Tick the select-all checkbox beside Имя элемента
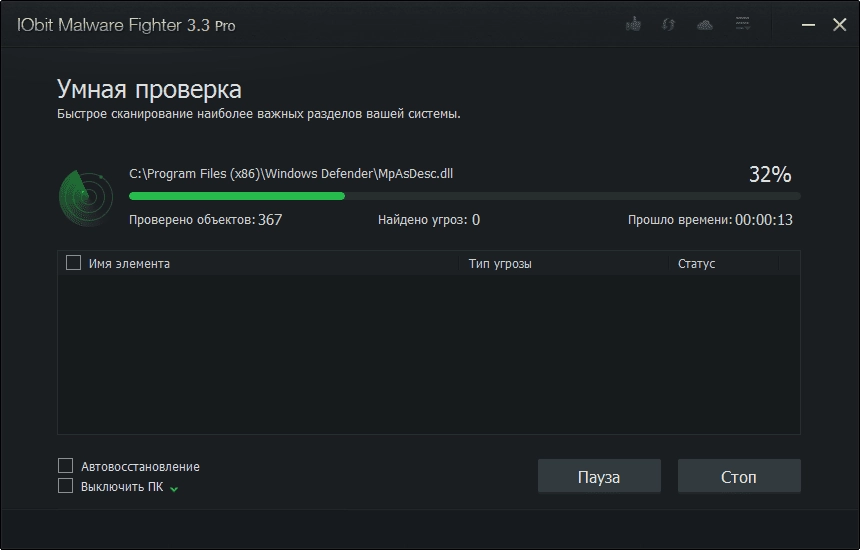Screen dimensions: 860x550 coord(73,263)
